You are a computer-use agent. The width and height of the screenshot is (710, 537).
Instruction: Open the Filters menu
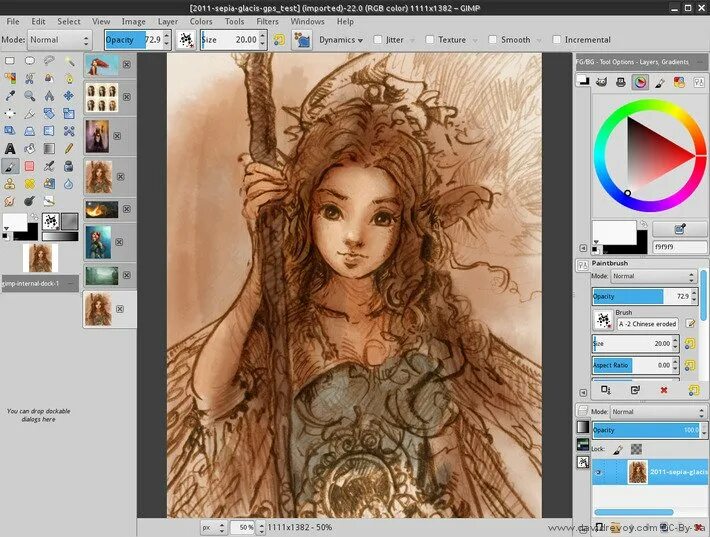[267, 21]
